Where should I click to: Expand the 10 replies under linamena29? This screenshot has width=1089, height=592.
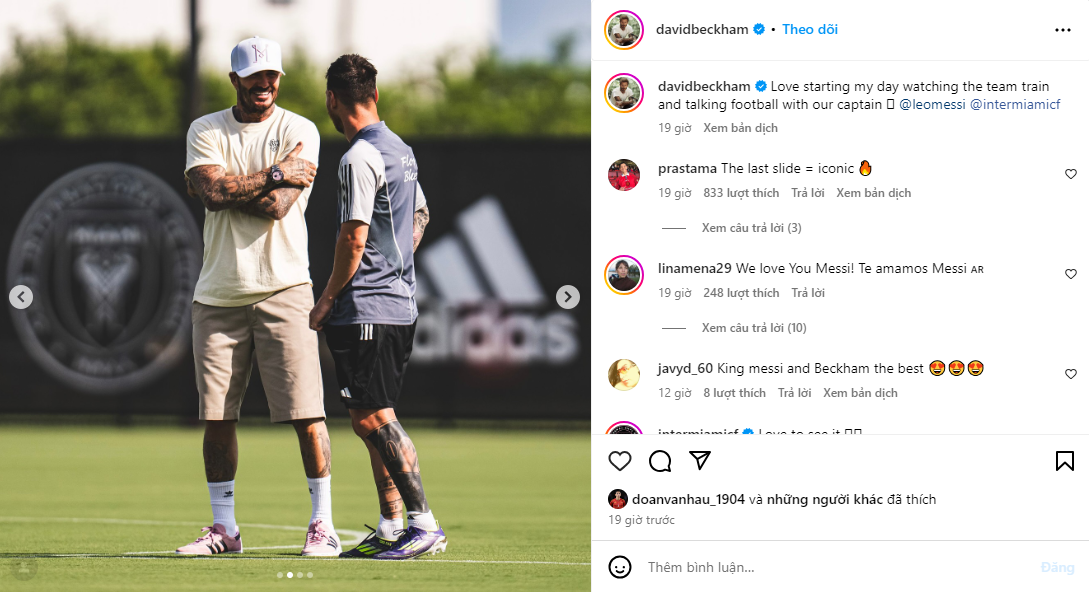(x=754, y=328)
